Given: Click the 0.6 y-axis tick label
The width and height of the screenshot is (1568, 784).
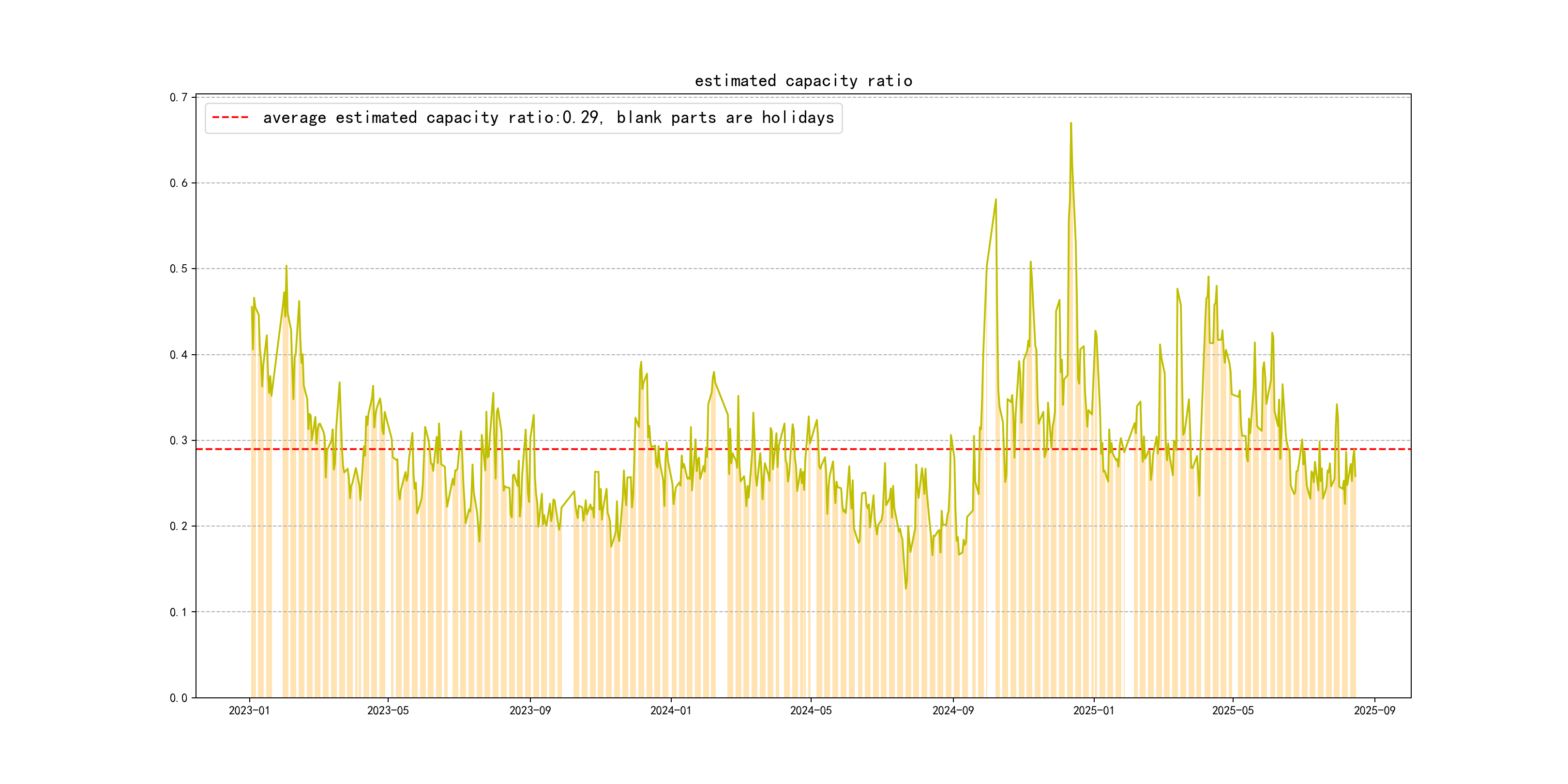Looking at the screenshot, I should coord(179,183).
